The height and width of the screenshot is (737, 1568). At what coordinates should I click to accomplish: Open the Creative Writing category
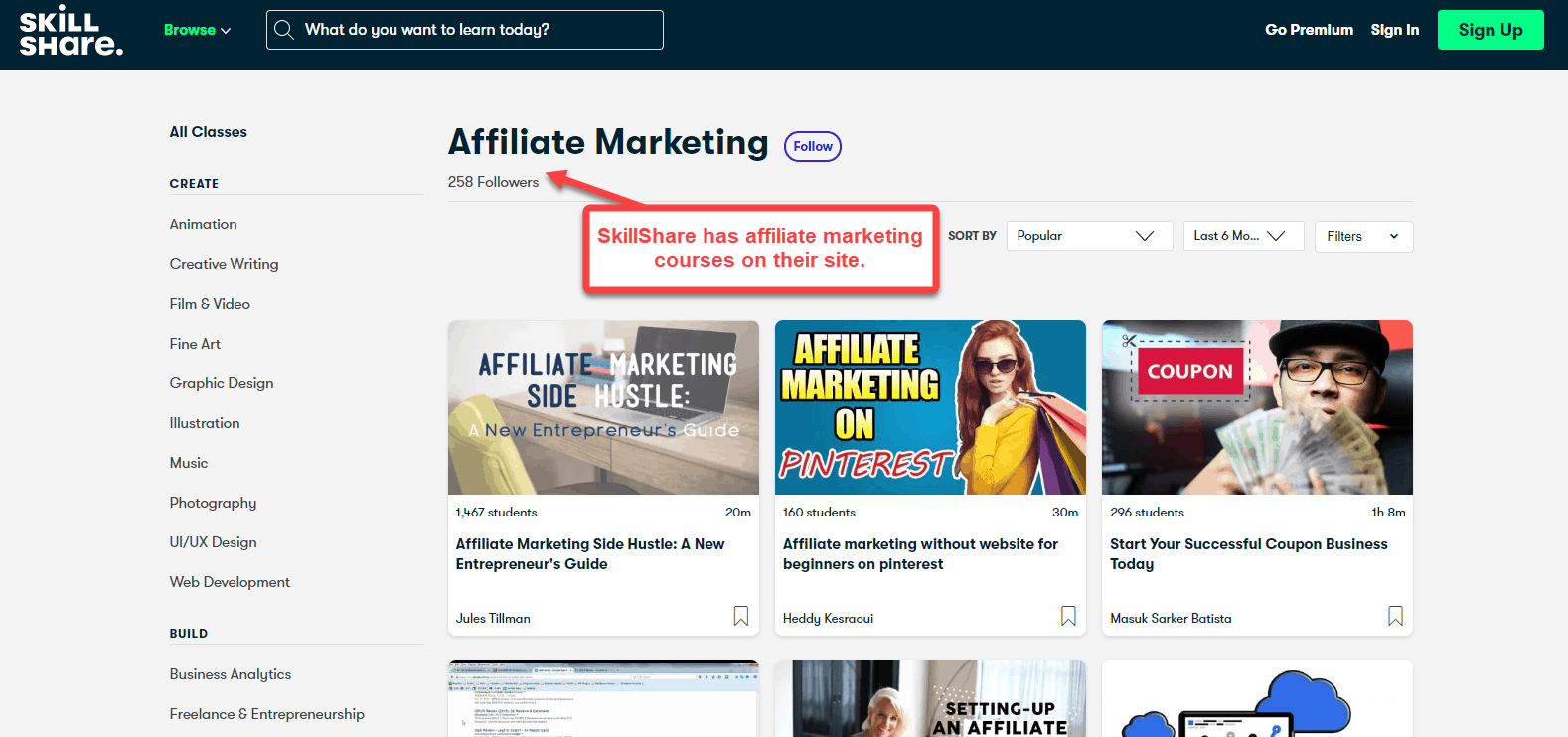click(224, 264)
